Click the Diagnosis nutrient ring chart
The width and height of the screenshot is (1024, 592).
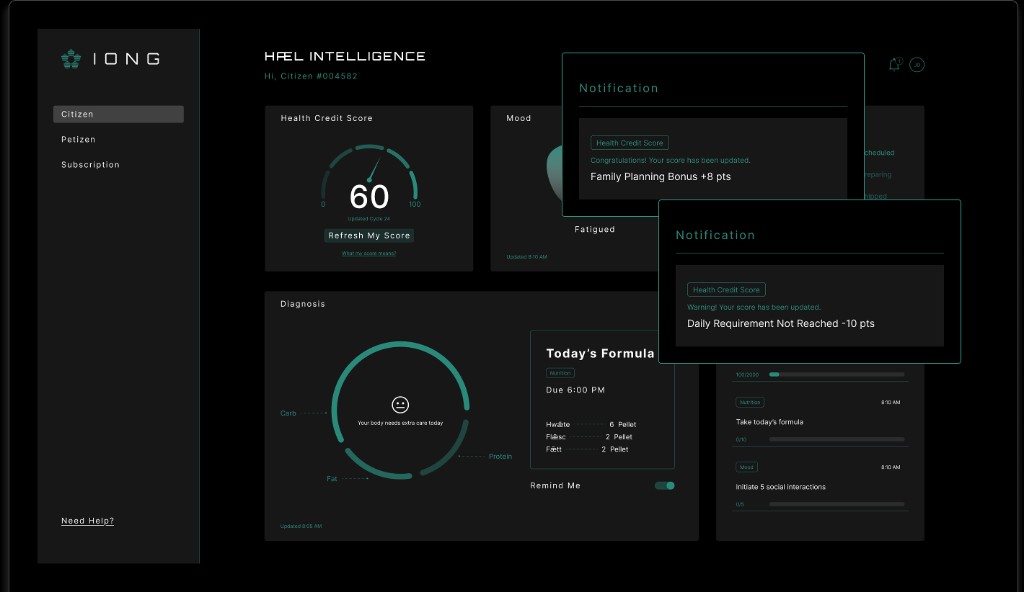point(400,410)
